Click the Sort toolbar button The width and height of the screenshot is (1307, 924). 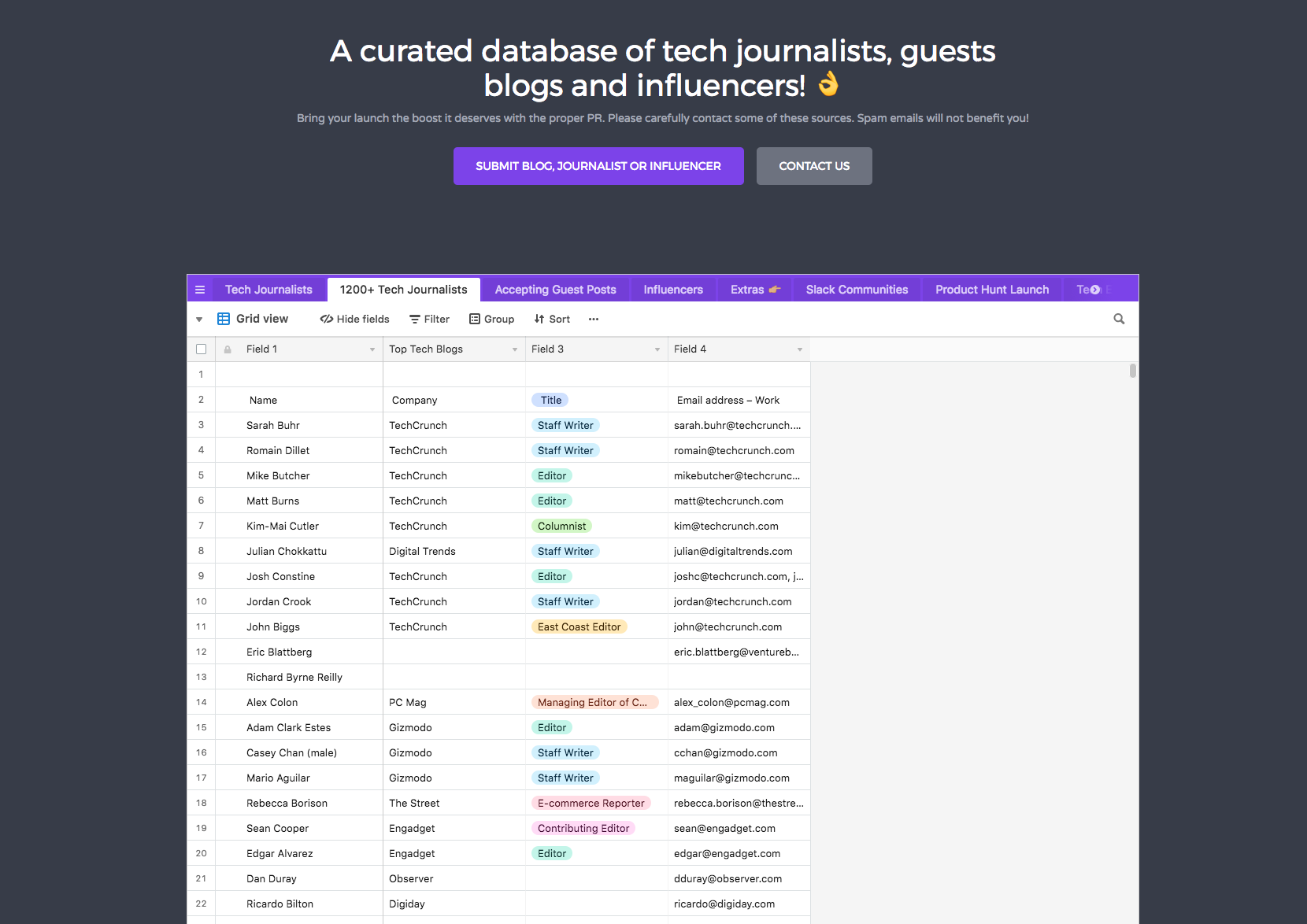click(552, 319)
